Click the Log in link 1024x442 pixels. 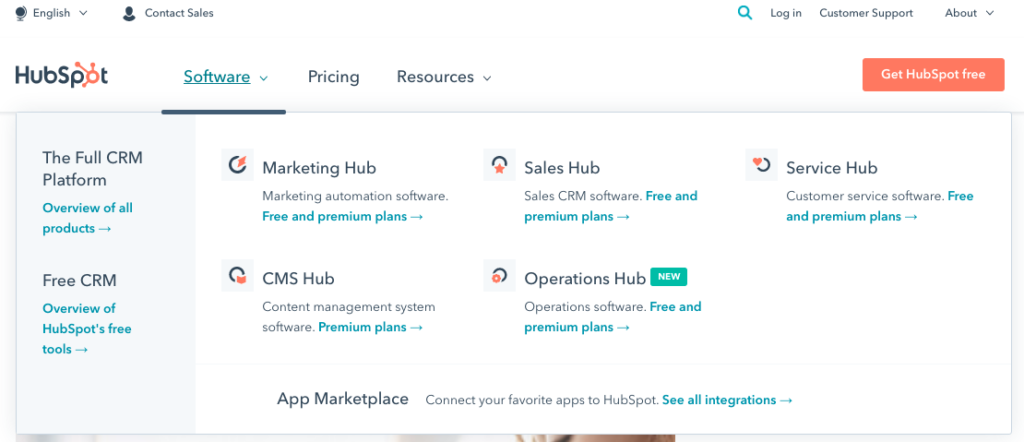point(786,13)
